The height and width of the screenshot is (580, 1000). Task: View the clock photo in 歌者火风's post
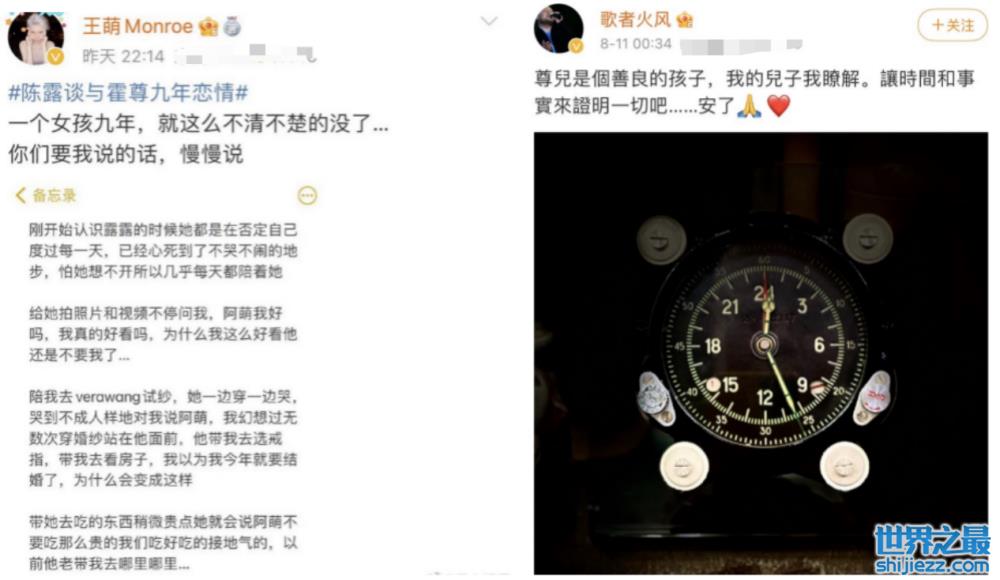click(x=761, y=353)
